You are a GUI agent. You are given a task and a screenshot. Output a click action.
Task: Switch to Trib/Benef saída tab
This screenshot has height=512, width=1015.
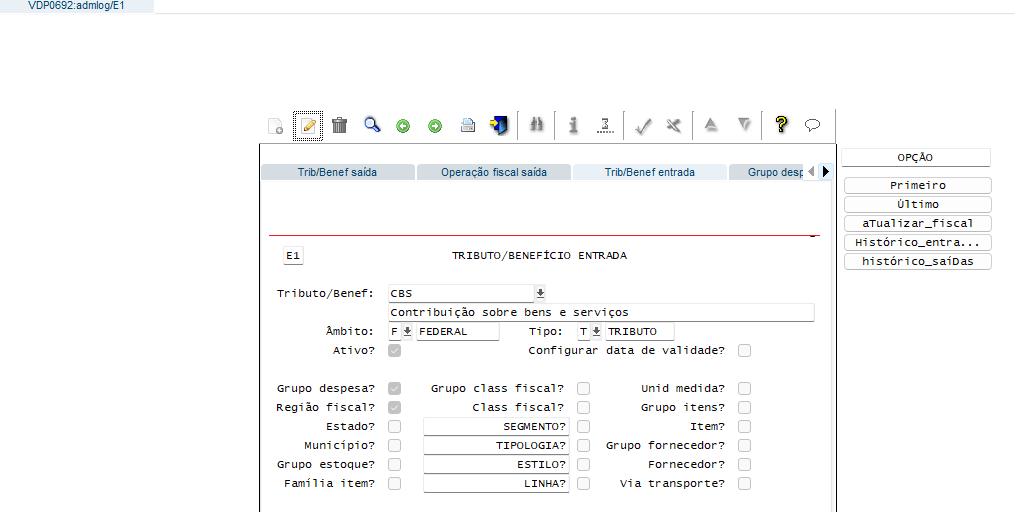point(337,172)
